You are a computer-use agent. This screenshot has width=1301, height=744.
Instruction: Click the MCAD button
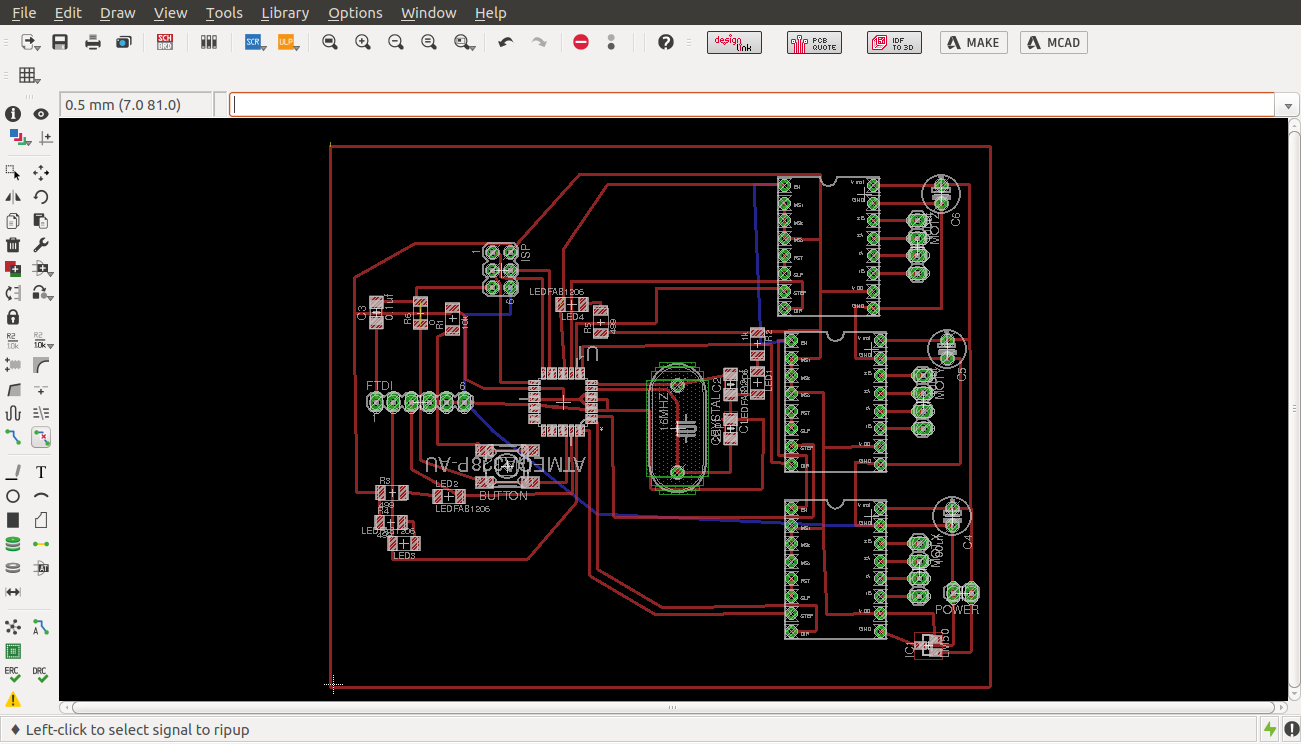tap(1053, 42)
